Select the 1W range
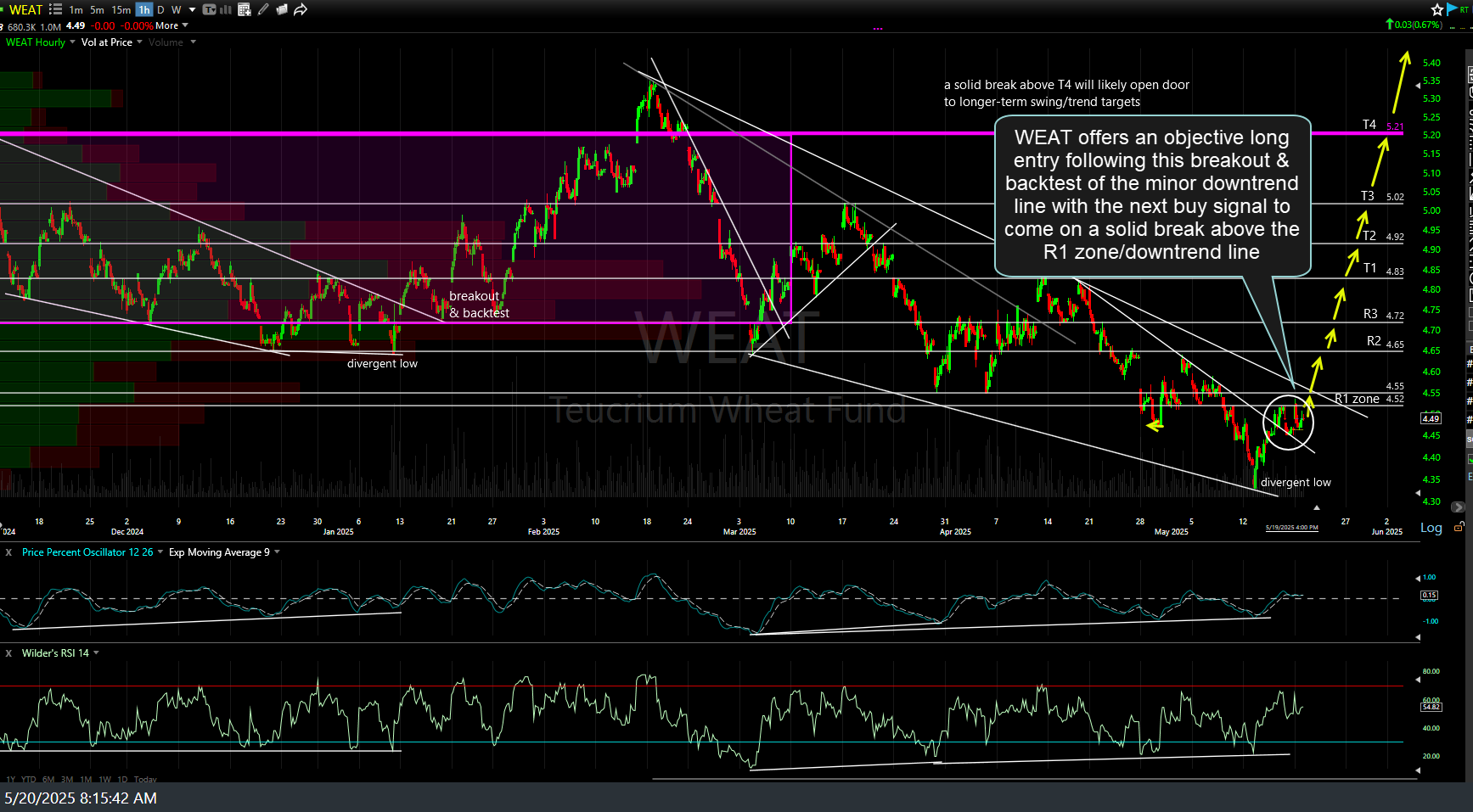This screenshot has width=1473, height=812. coord(104,780)
